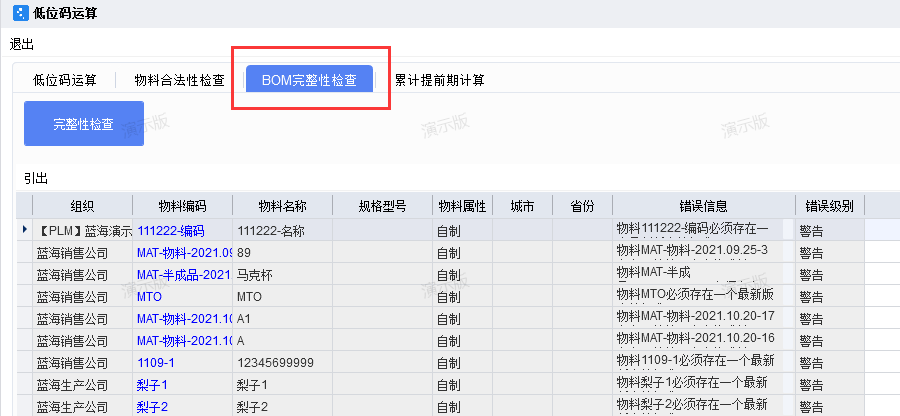Open the 物料合法性检查 tab
This screenshot has height=416, width=900.
coord(179,80)
